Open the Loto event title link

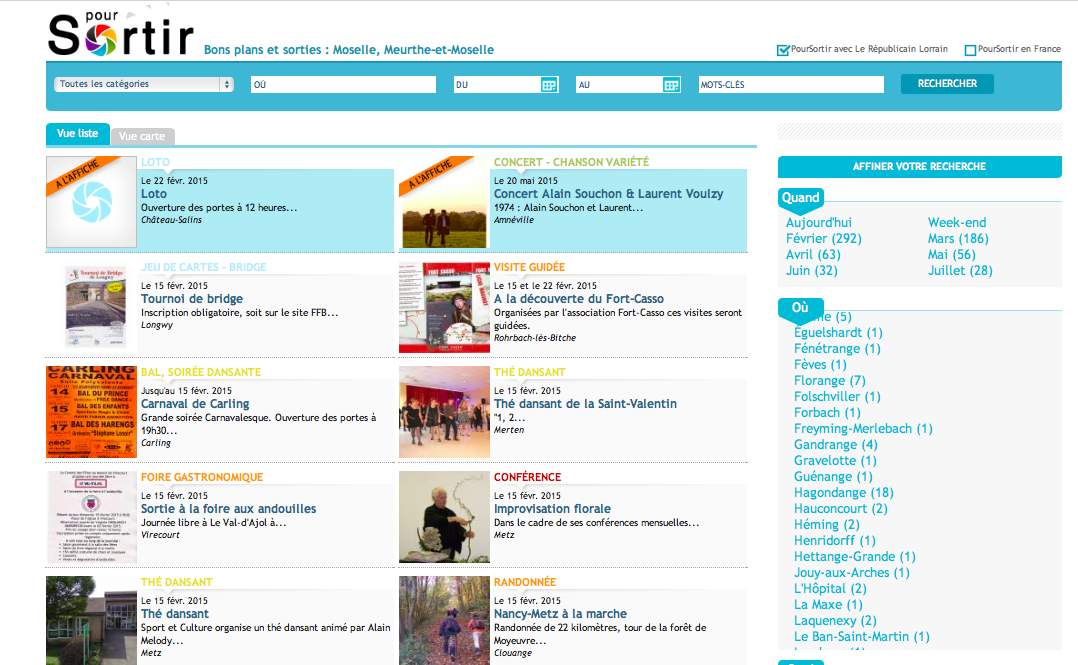point(154,194)
